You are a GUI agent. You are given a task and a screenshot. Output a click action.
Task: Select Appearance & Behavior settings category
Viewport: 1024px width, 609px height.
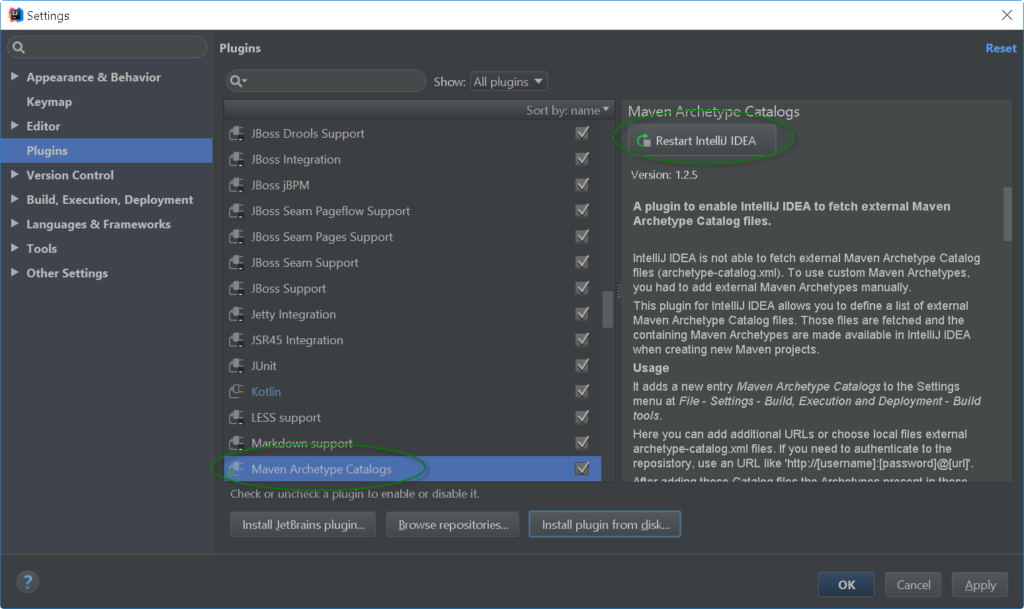click(93, 77)
